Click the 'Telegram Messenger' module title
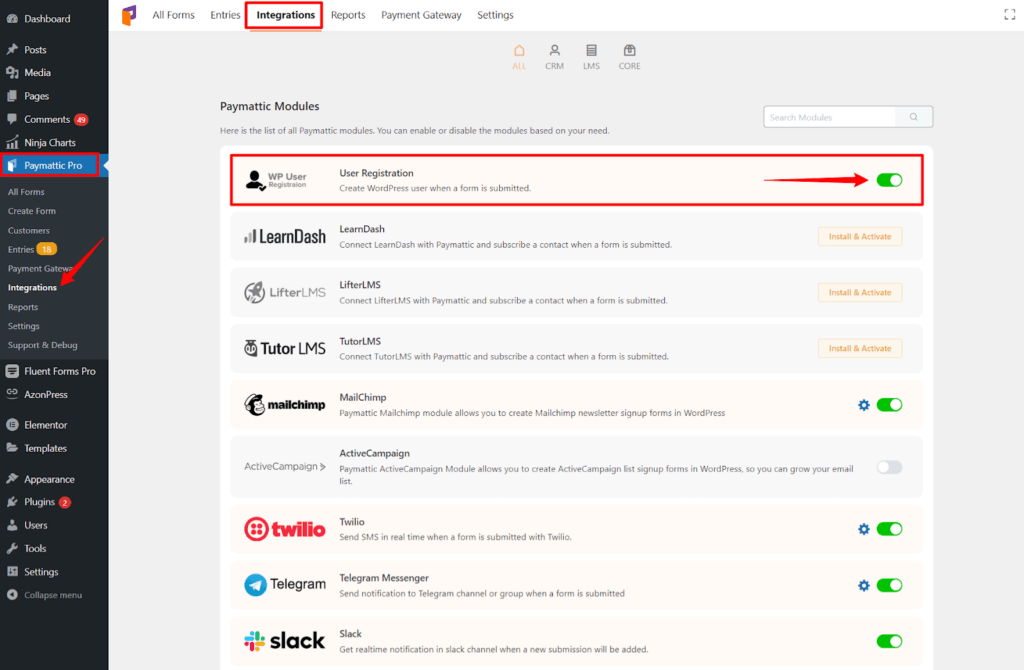1024x670 pixels. pos(384,578)
